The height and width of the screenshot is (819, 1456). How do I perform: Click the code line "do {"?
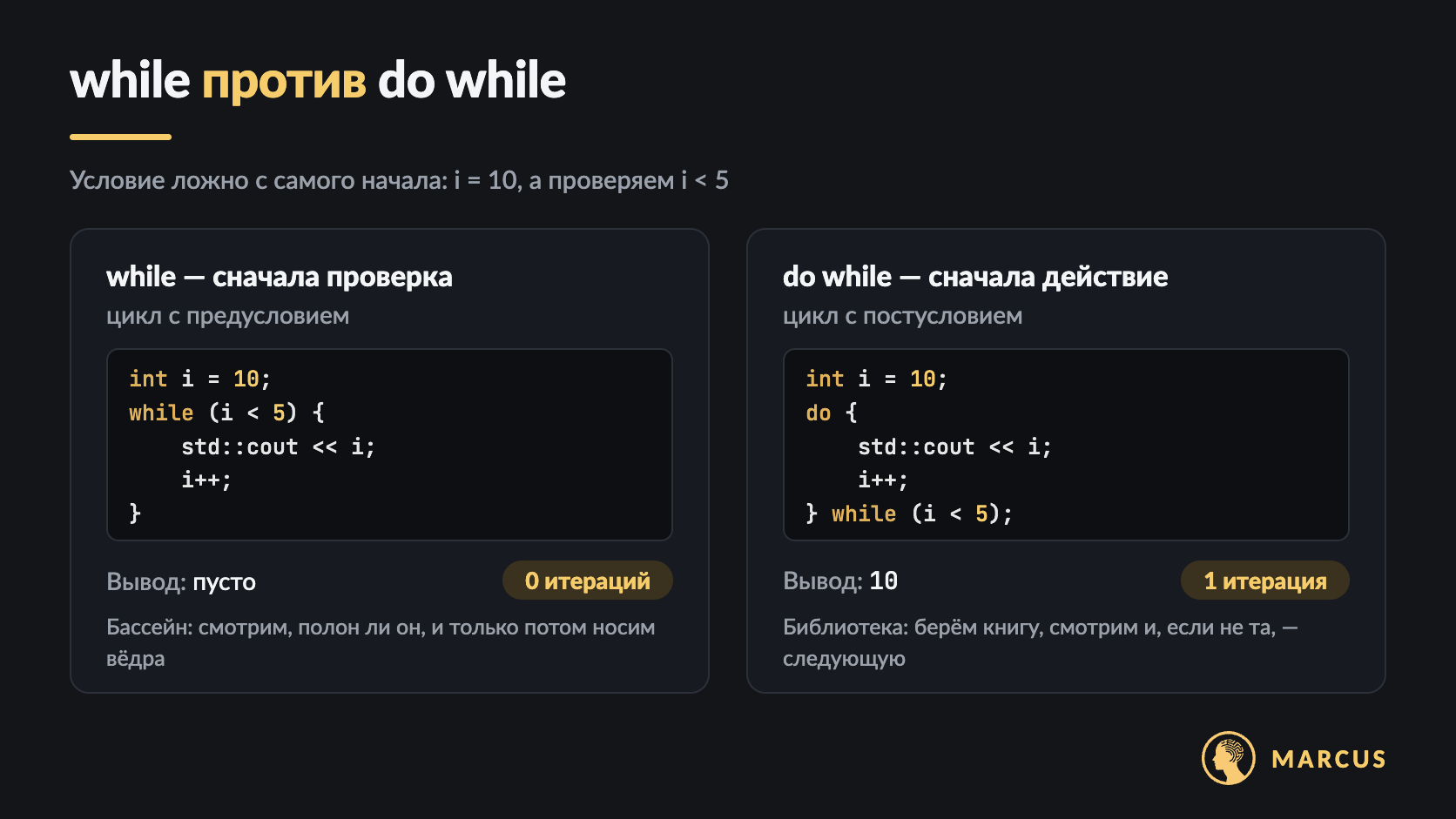click(832, 413)
